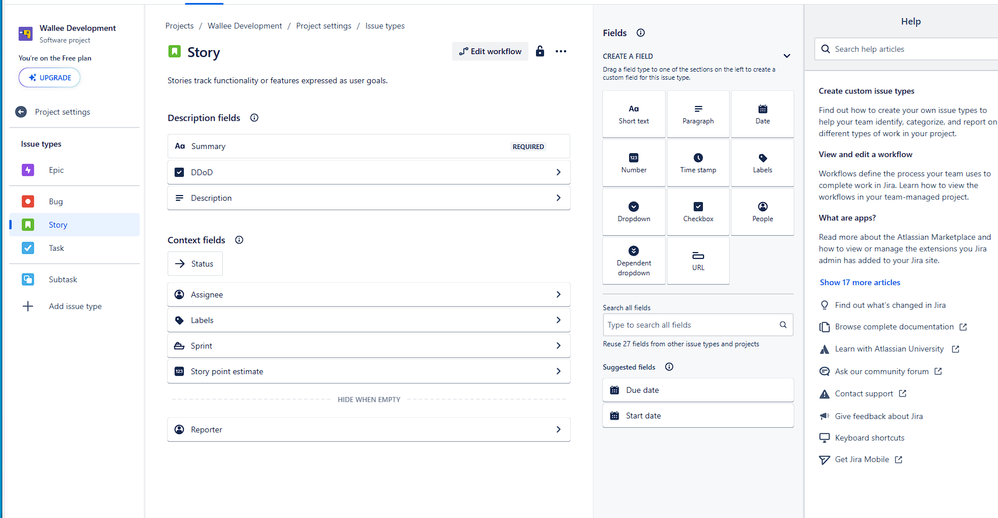998x518 pixels.
Task: Expand the Story point estimate chevron
Action: coord(558,371)
